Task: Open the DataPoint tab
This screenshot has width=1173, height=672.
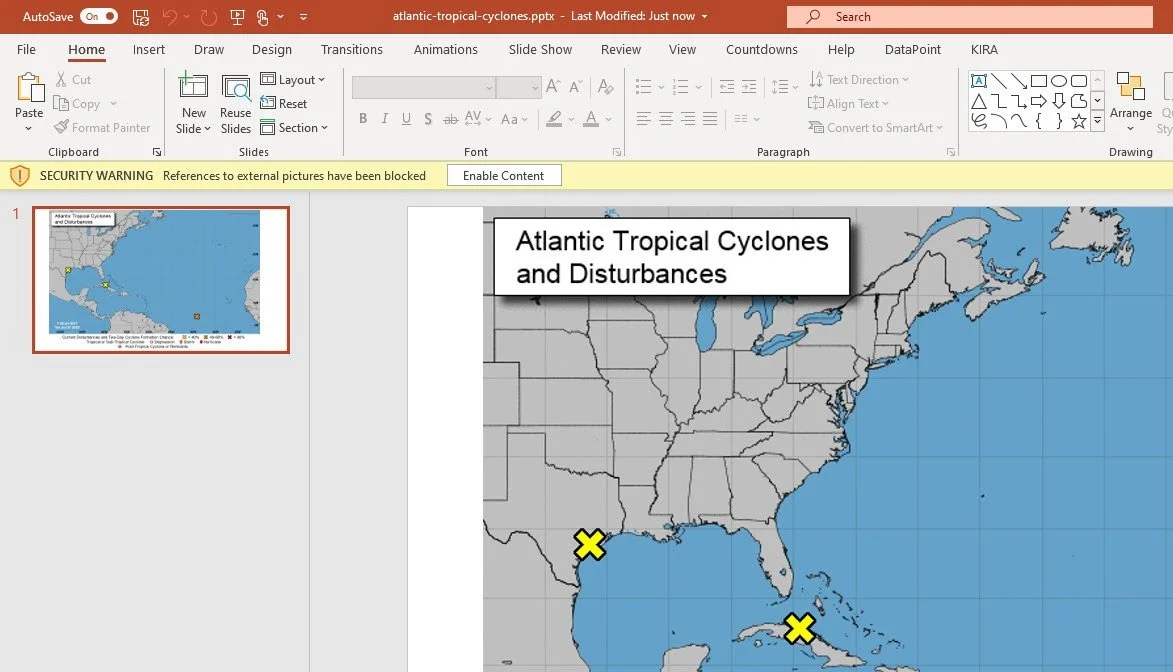Action: [913, 49]
